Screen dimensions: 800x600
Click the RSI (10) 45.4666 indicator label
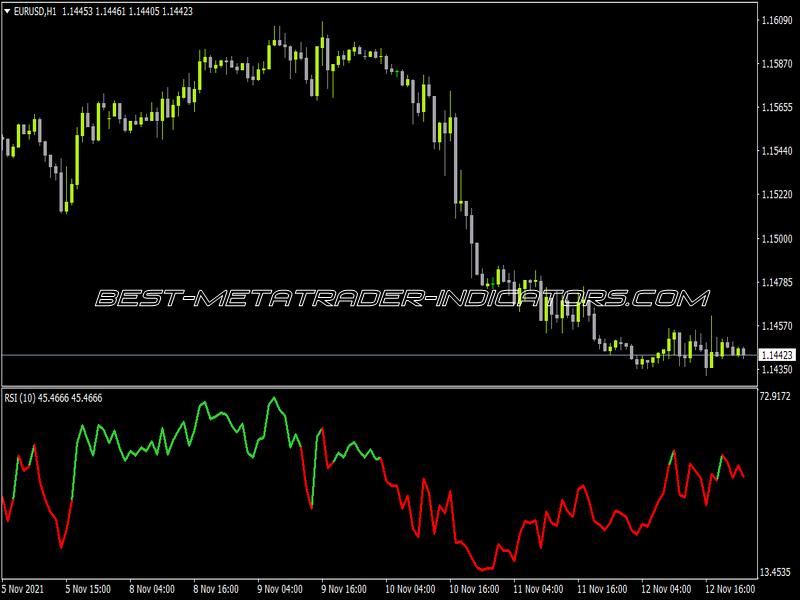click(53, 398)
